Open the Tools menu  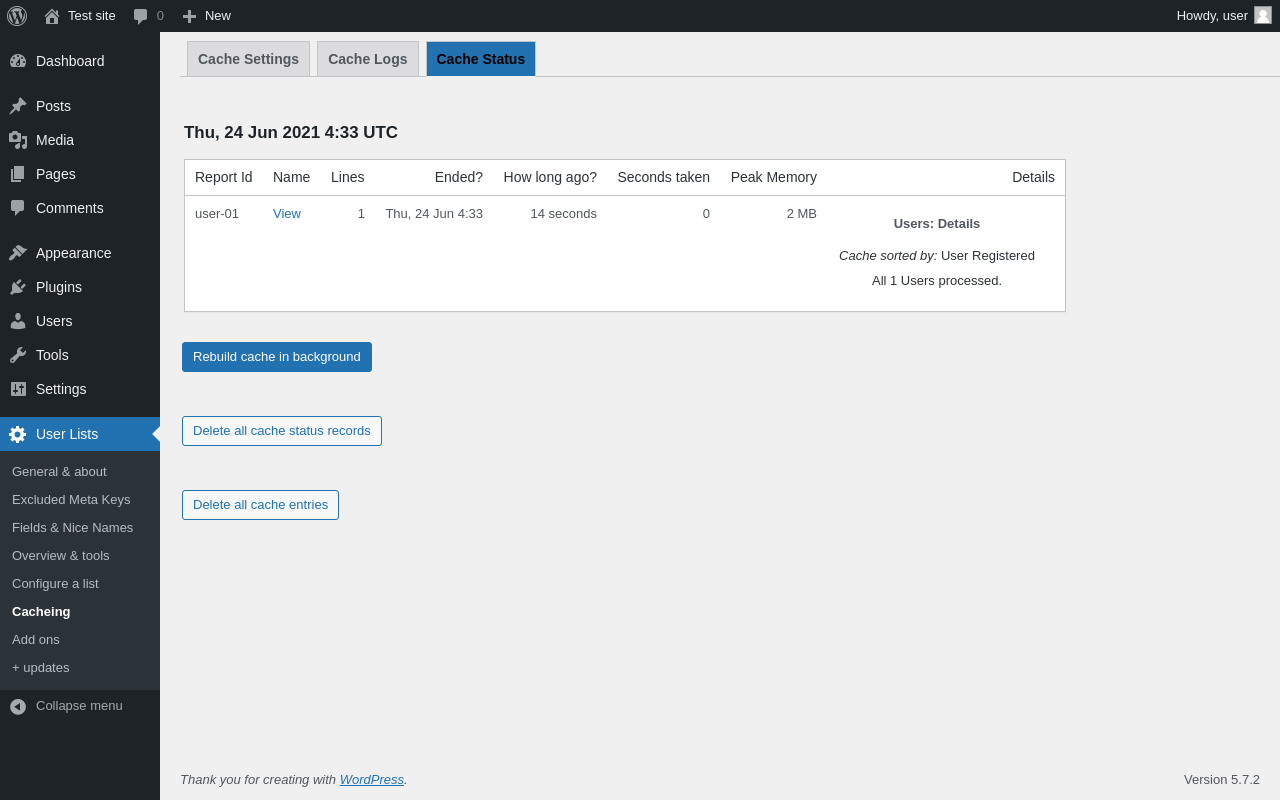tap(80, 355)
